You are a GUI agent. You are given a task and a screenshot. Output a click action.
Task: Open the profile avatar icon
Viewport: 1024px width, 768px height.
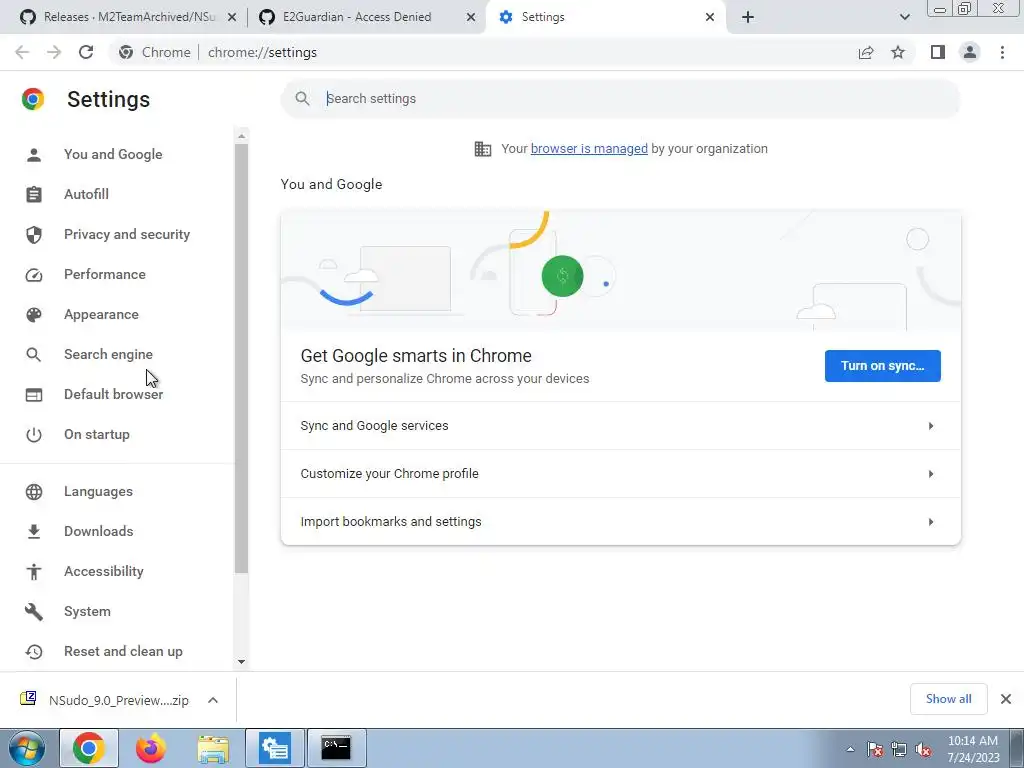point(970,52)
